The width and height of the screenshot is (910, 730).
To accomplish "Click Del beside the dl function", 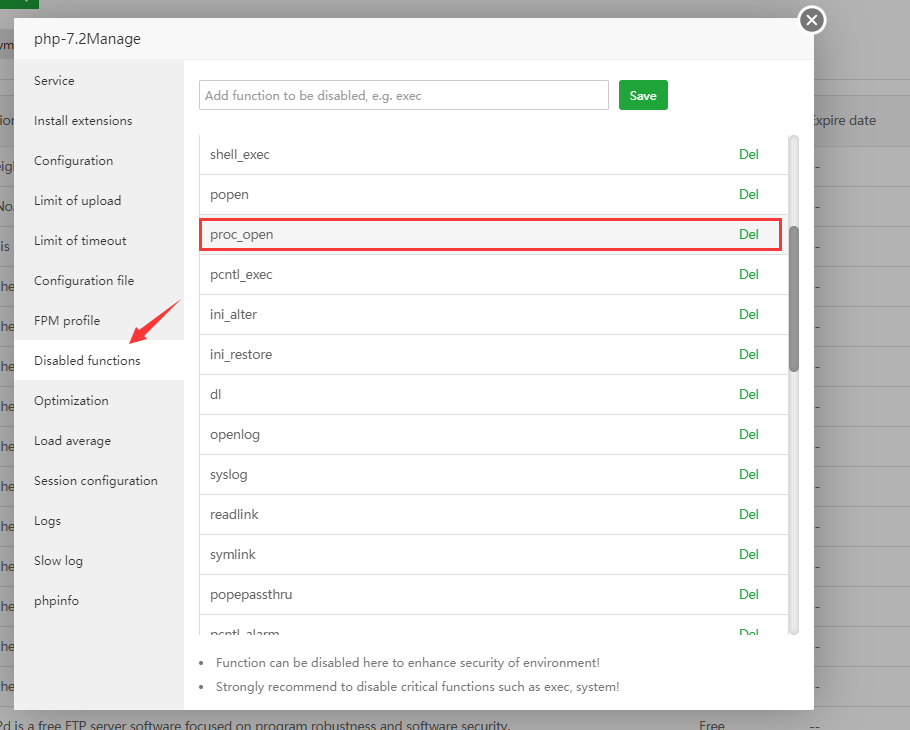I will pos(748,394).
